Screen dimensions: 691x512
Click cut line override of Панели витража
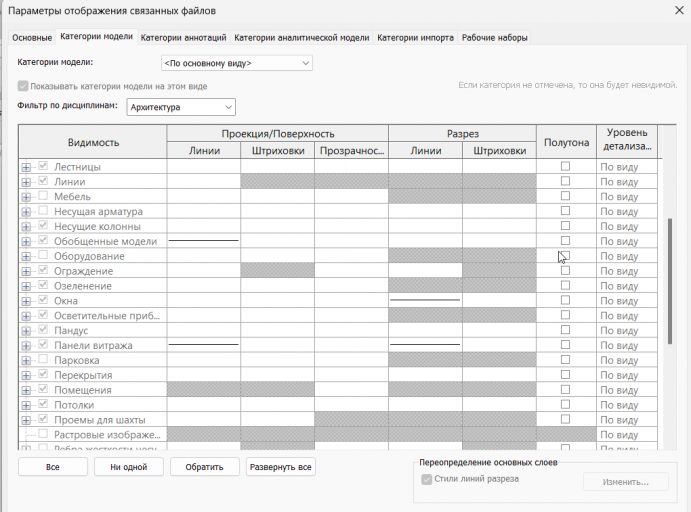pos(425,345)
